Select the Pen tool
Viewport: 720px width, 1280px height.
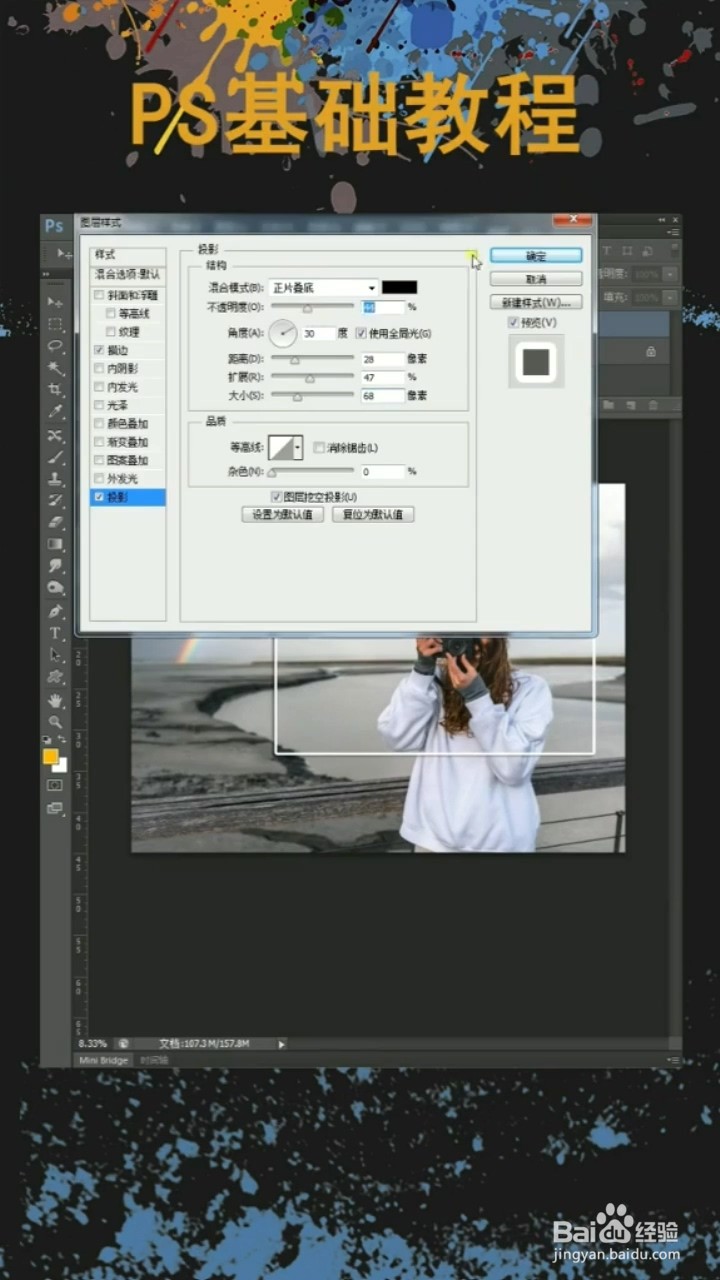pyautogui.click(x=55, y=611)
